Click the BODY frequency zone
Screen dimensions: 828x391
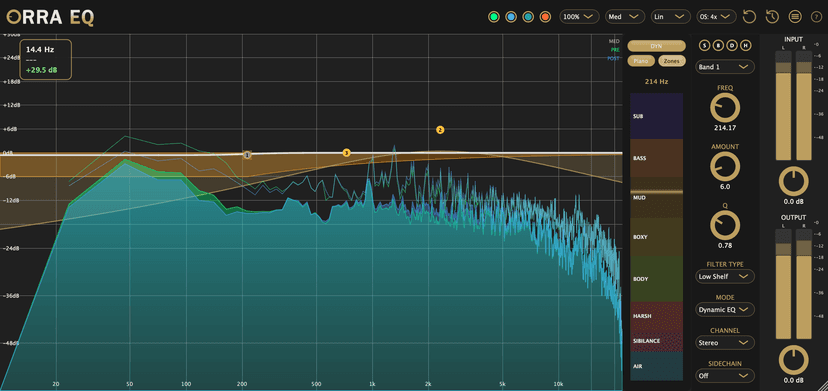click(x=656, y=279)
